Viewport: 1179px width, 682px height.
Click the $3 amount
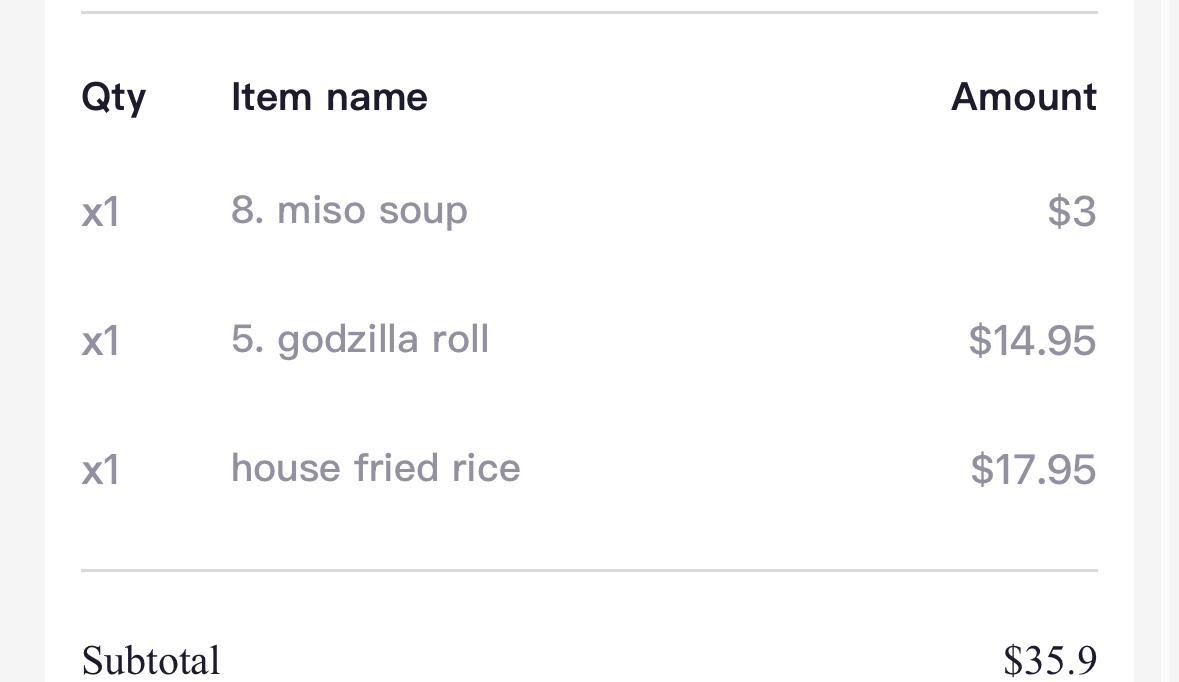[x=1071, y=212]
